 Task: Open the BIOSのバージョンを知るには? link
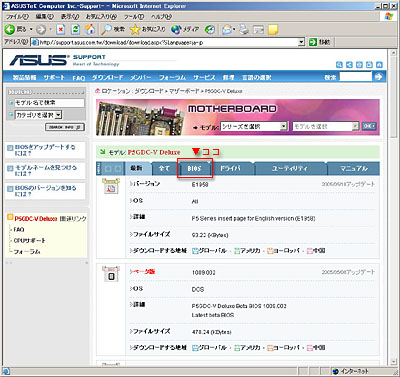pos(45,191)
